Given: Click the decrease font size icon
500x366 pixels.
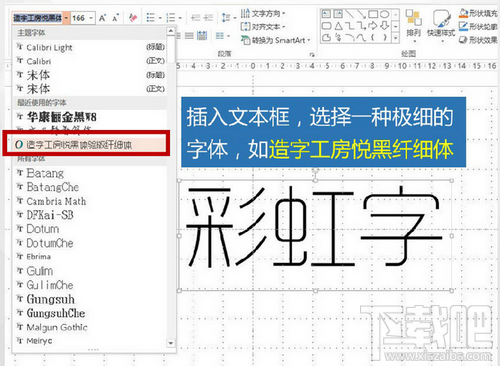Looking at the screenshot, I should pyautogui.click(x=115, y=18).
